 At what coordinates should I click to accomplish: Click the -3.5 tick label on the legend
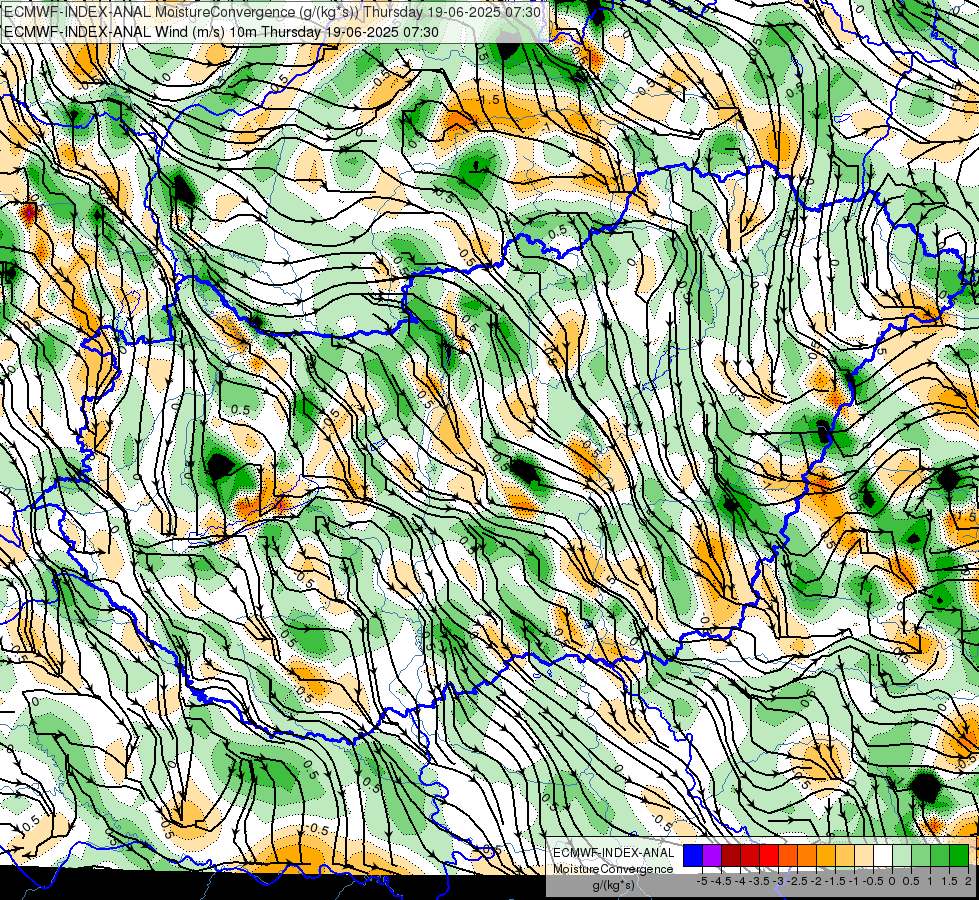tap(759, 881)
